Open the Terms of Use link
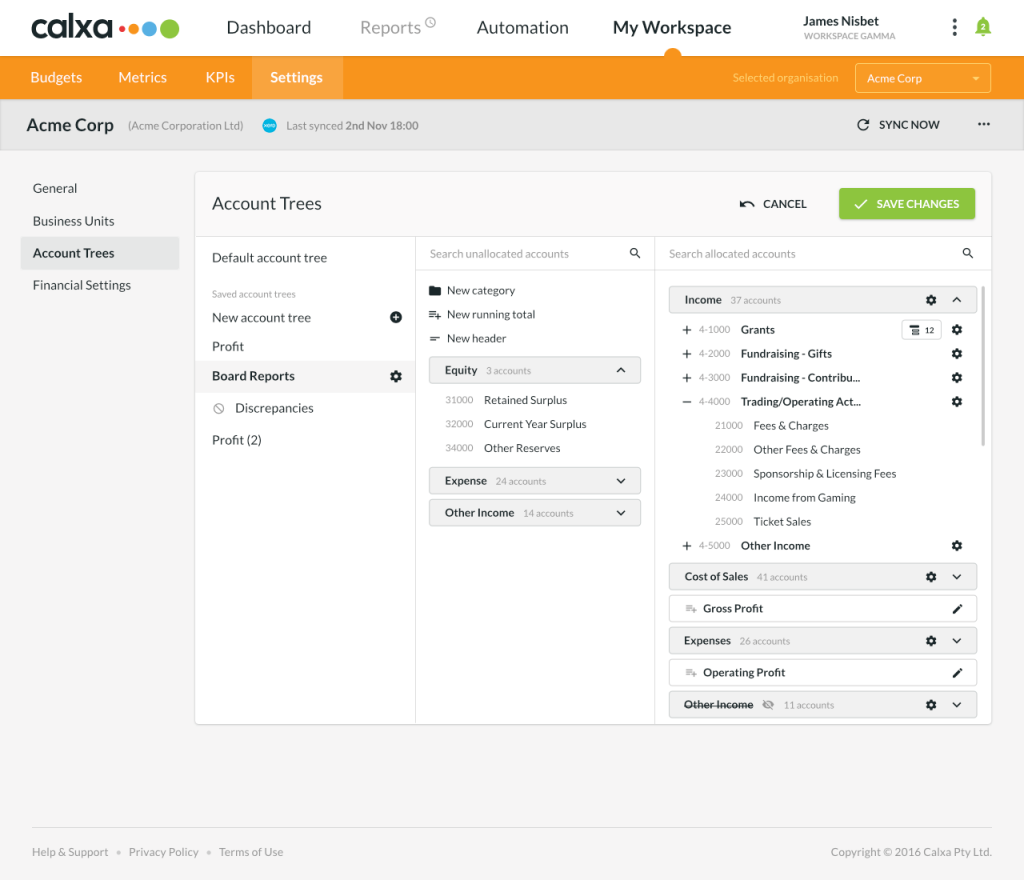This screenshot has height=880, width=1024. [251, 852]
